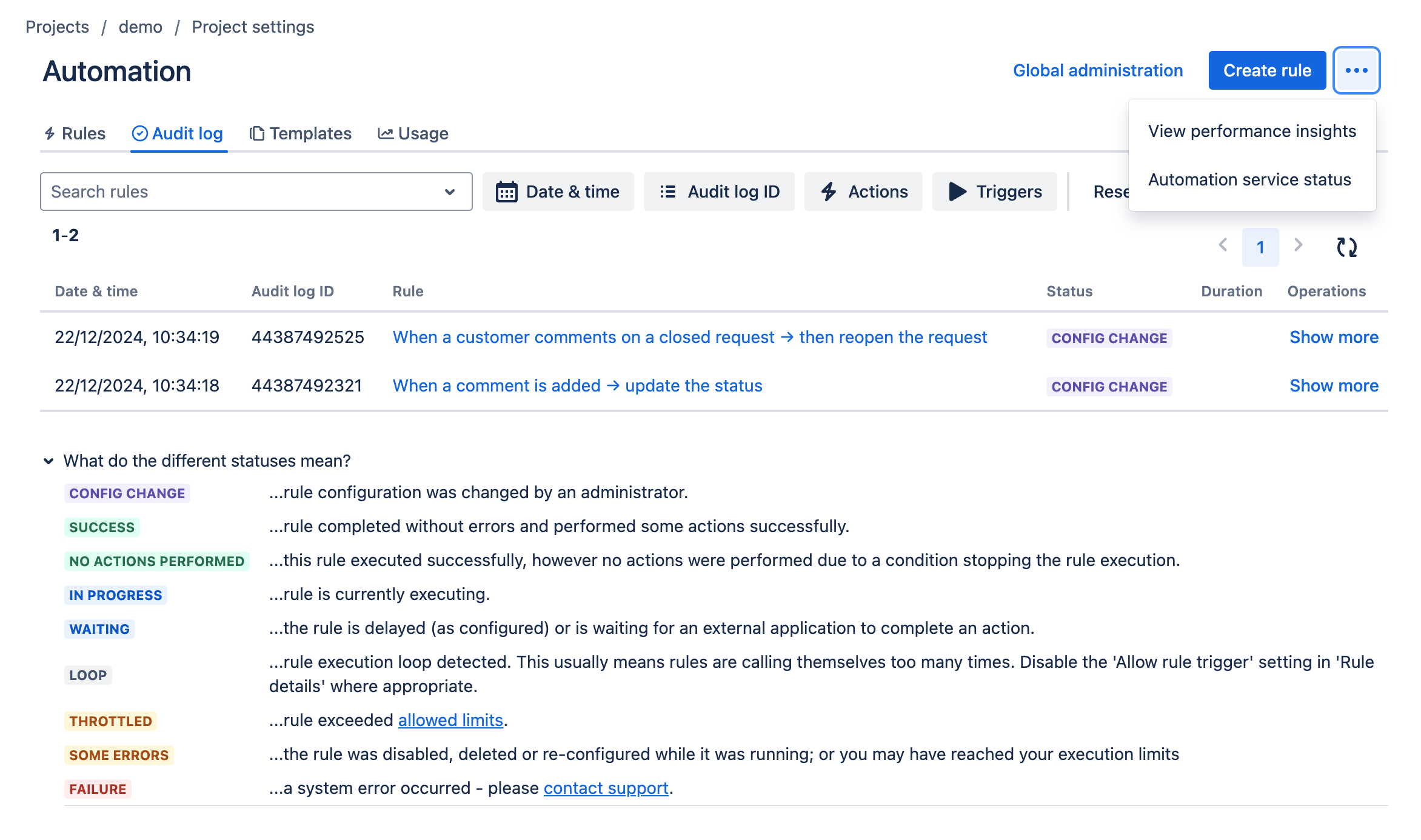Click demo breadcrumb link
Screen dimensions: 1421x840
(x=140, y=27)
